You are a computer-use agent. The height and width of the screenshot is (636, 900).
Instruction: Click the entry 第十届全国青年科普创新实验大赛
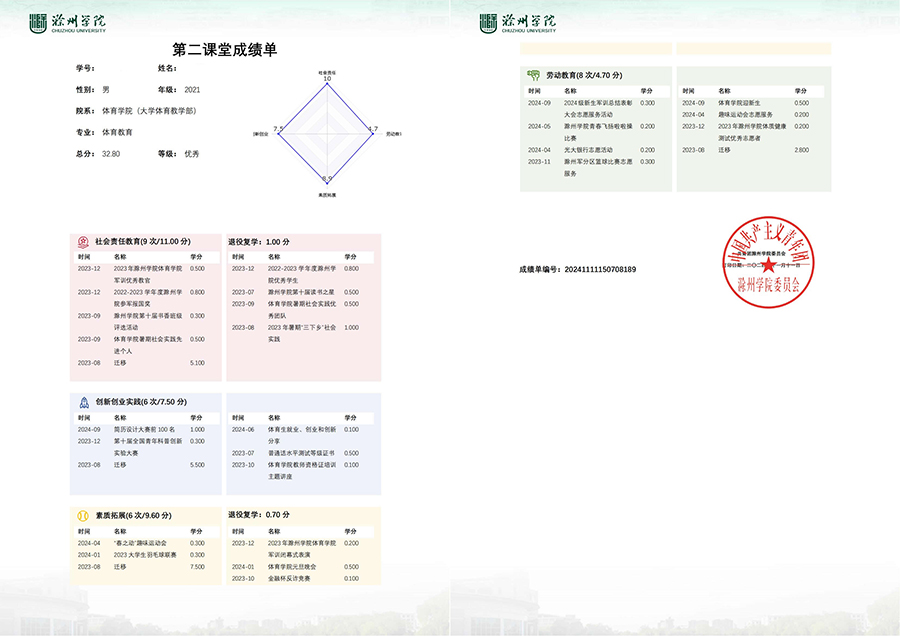(148, 447)
